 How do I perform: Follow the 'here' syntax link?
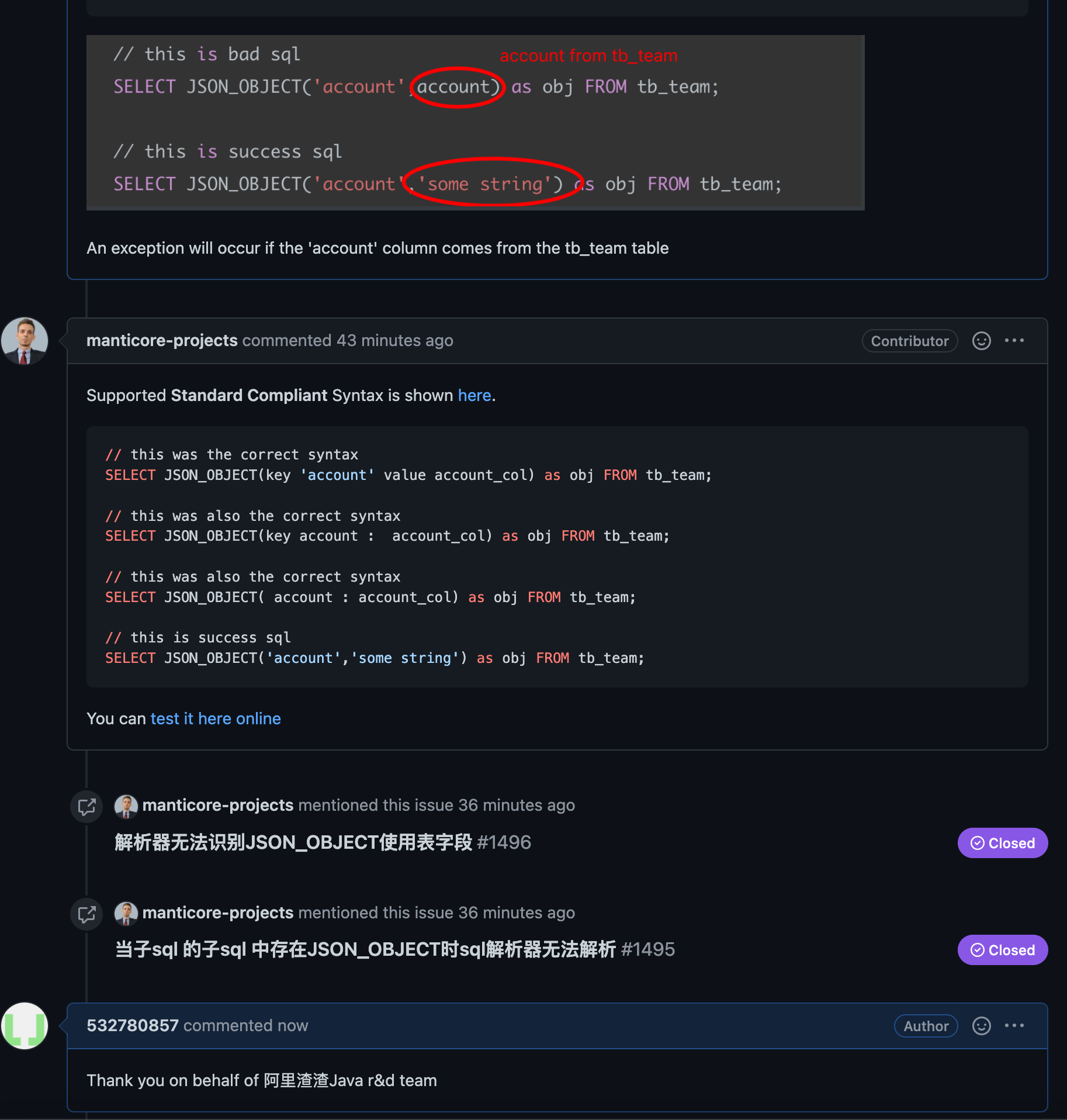click(x=474, y=396)
